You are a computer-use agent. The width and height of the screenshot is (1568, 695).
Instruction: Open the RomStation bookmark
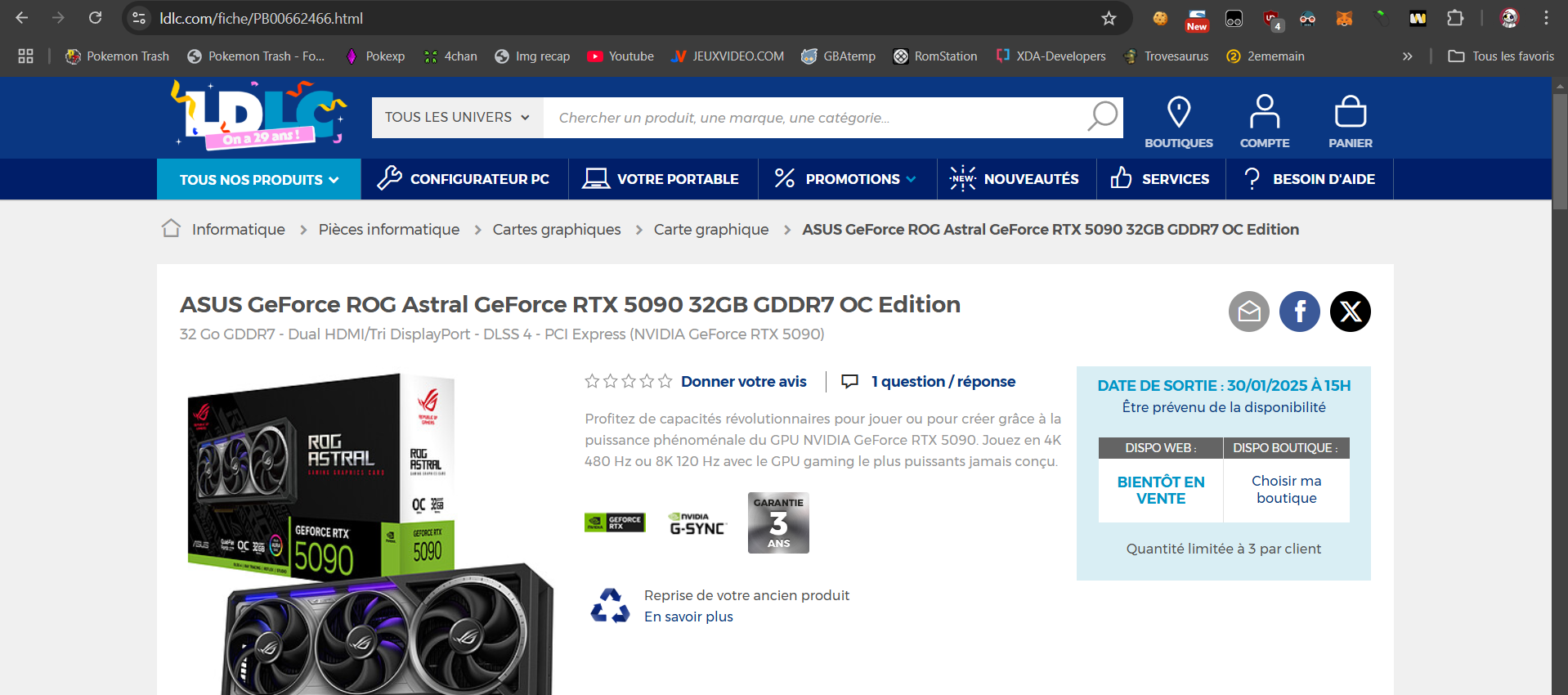pyautogui.click(x=935, y=56)
